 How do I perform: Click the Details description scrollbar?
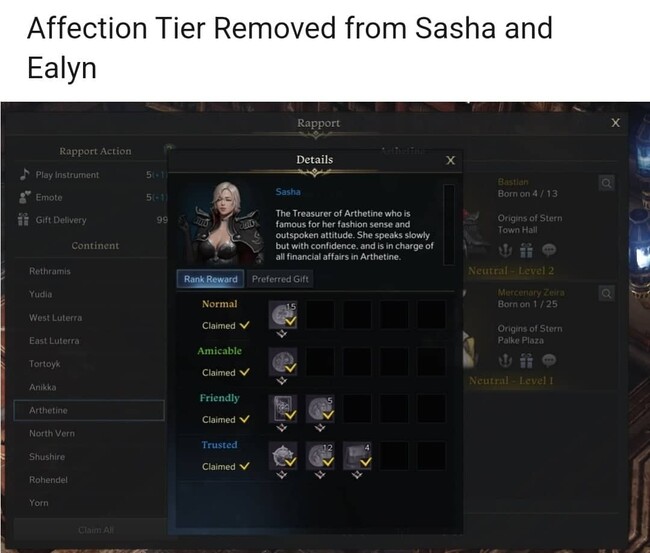coord(449,224)
